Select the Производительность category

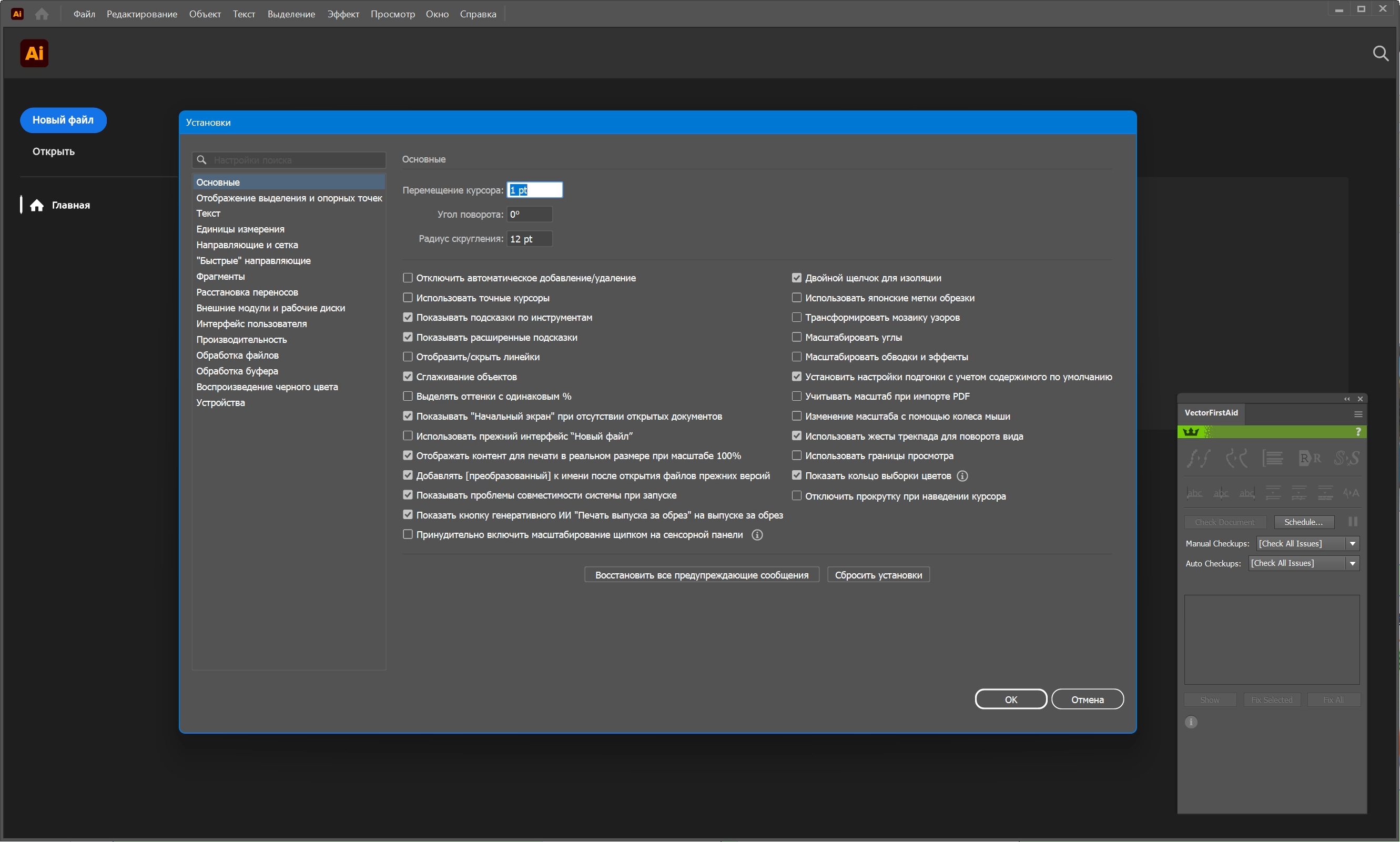pos(289,340)
